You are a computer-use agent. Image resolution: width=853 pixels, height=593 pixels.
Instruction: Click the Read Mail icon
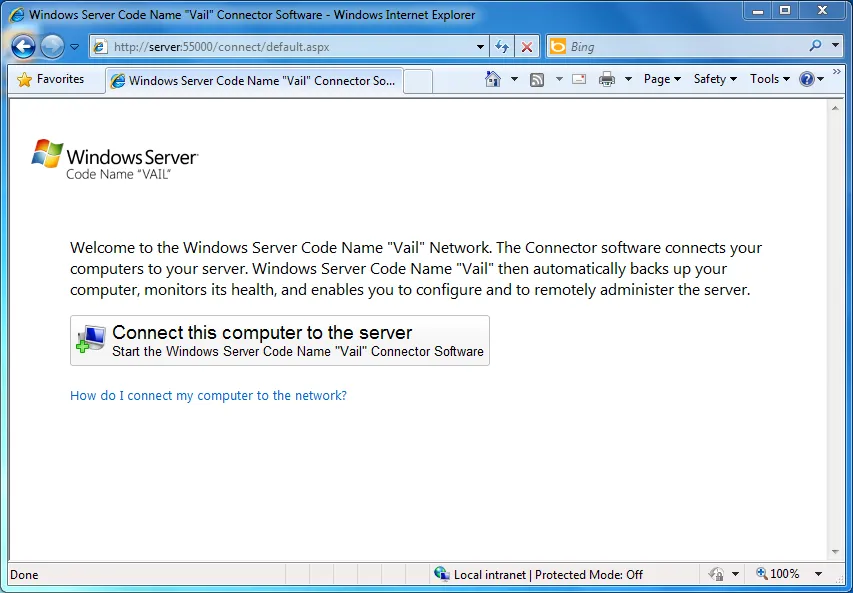tap(579, 79)
